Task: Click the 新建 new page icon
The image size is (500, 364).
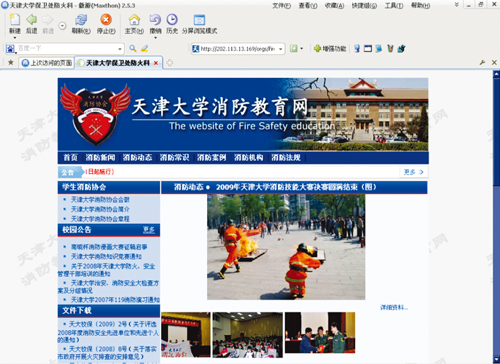Action: pyautogui.click(x=15, y=20)
